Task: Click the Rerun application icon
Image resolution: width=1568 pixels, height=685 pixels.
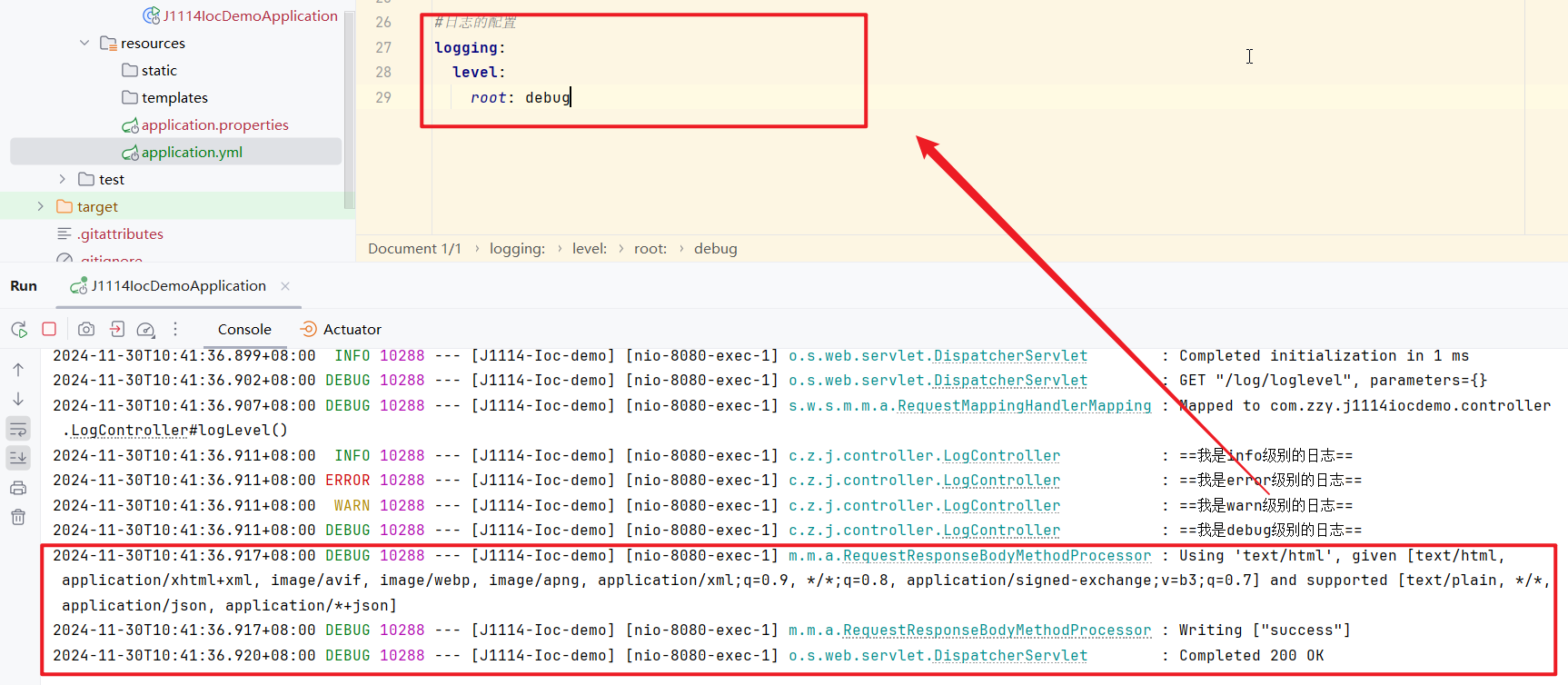Action: click(x=19, y=329)
